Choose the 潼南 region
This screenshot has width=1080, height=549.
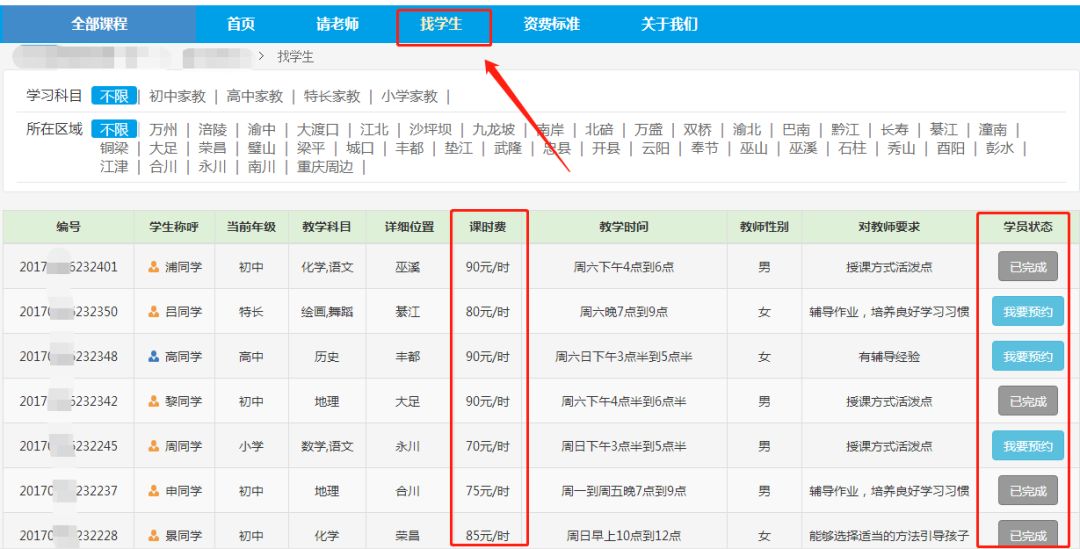pos(993,130)
